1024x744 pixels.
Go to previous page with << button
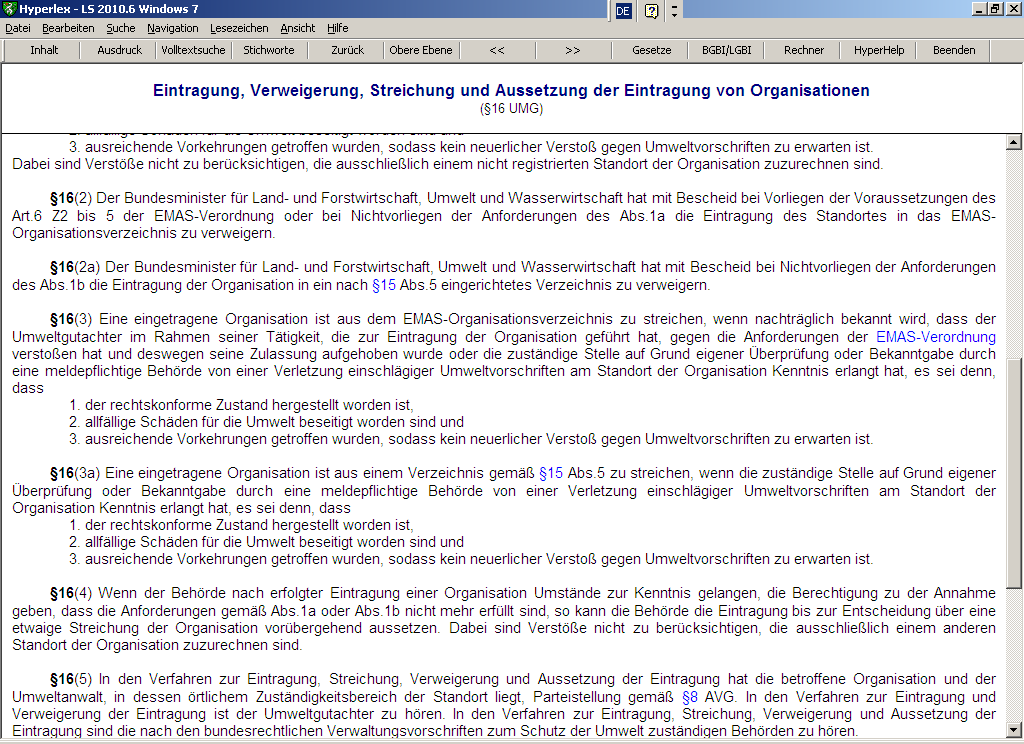497,50
